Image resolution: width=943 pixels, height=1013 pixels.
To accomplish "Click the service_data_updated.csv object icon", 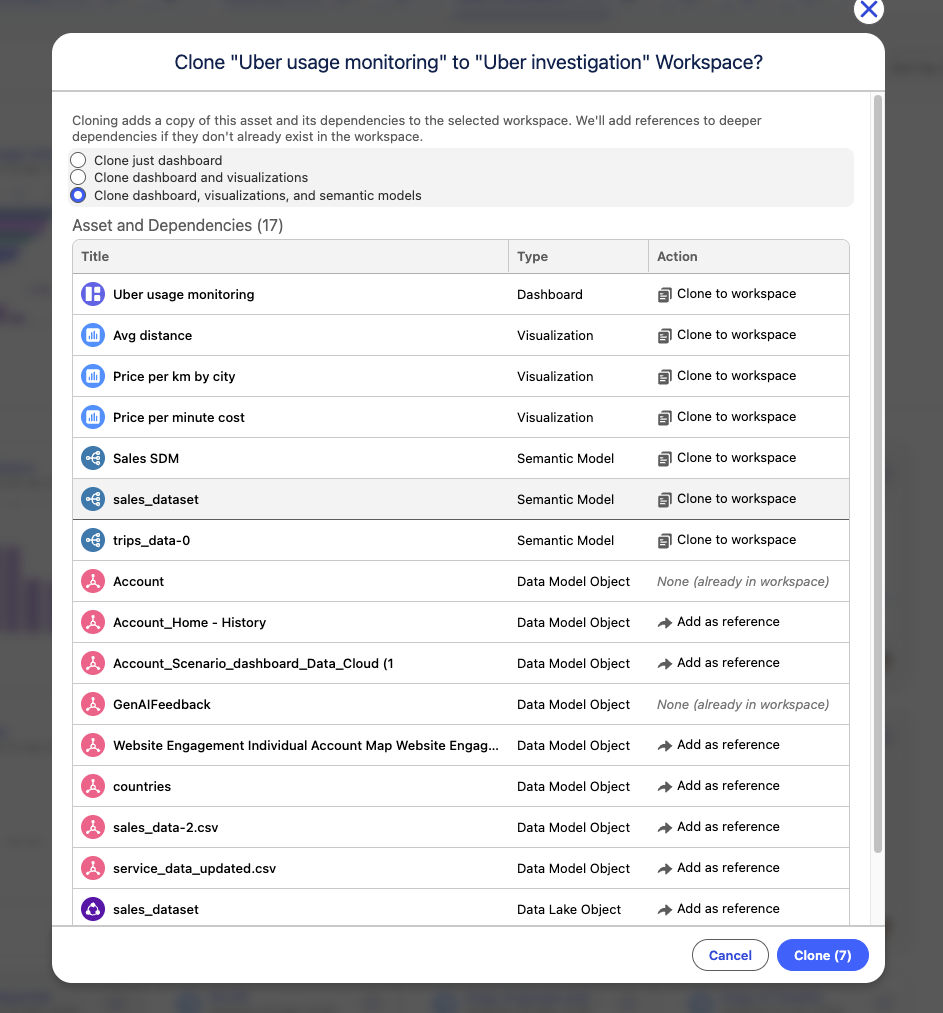I will pos(93,868).
